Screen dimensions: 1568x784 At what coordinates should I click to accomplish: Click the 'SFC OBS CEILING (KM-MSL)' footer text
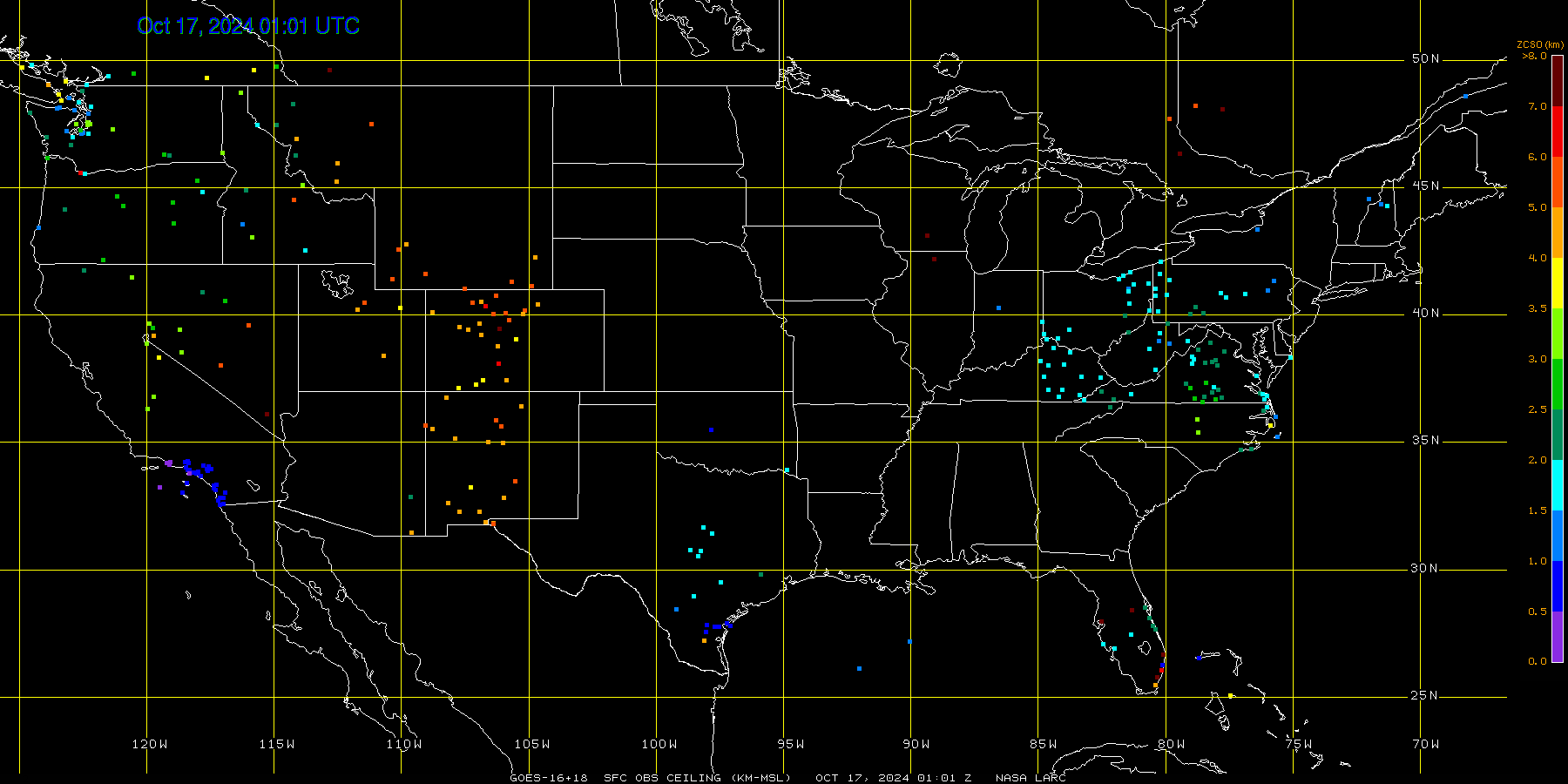coord(698,778)
